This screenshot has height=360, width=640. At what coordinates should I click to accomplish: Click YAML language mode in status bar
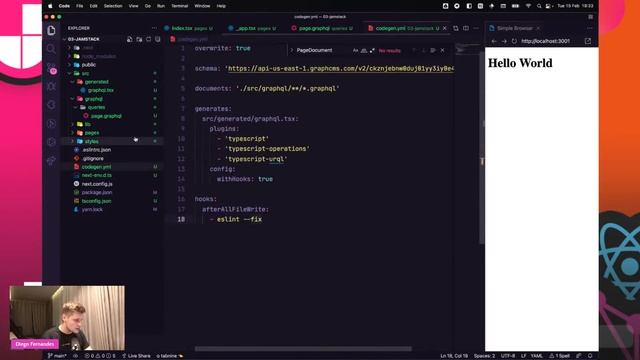tap(537, 356)
